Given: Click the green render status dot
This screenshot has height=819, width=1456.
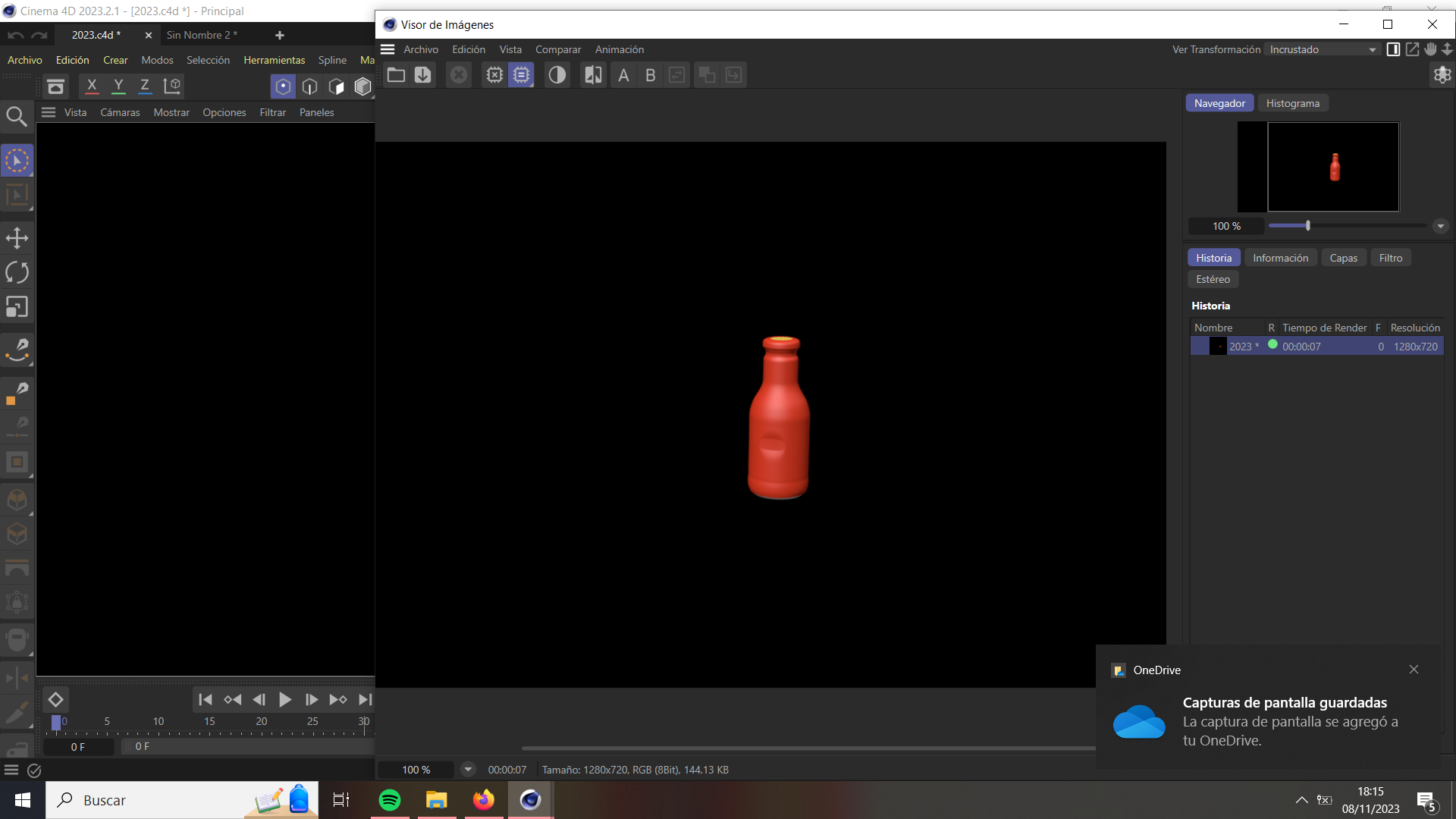Looking at the screenshot, I should pyautogui.click(x=1272, y=345).
